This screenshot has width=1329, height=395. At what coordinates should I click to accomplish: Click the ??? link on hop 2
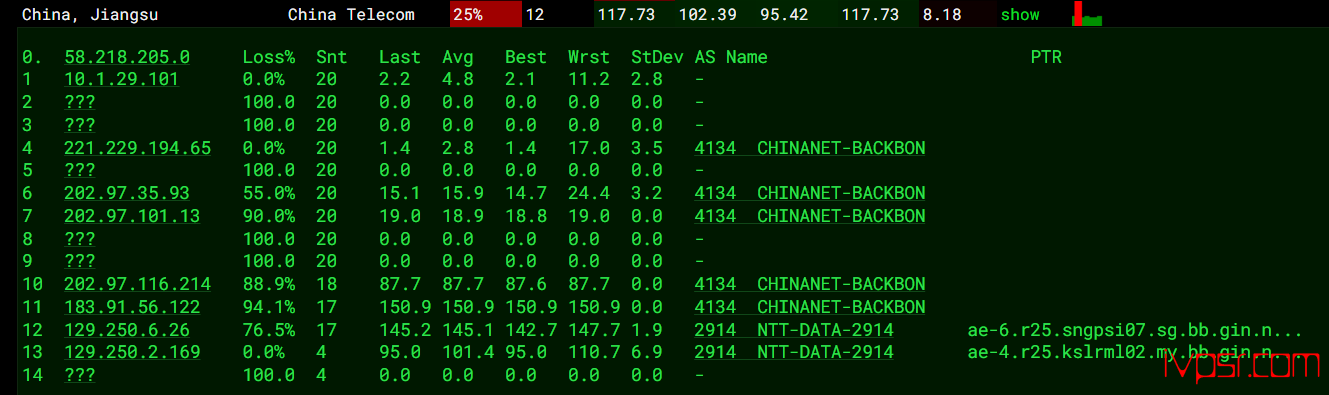point(80,102)
